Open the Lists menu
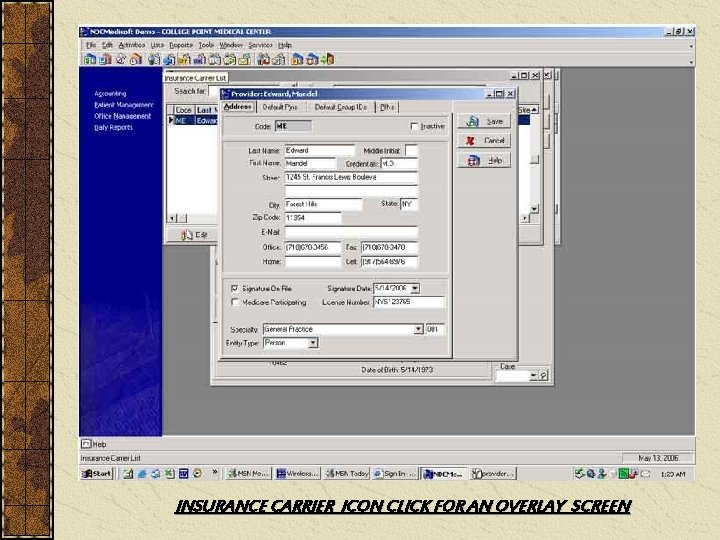Screen dimensions: 720x540 click(157, 45)
